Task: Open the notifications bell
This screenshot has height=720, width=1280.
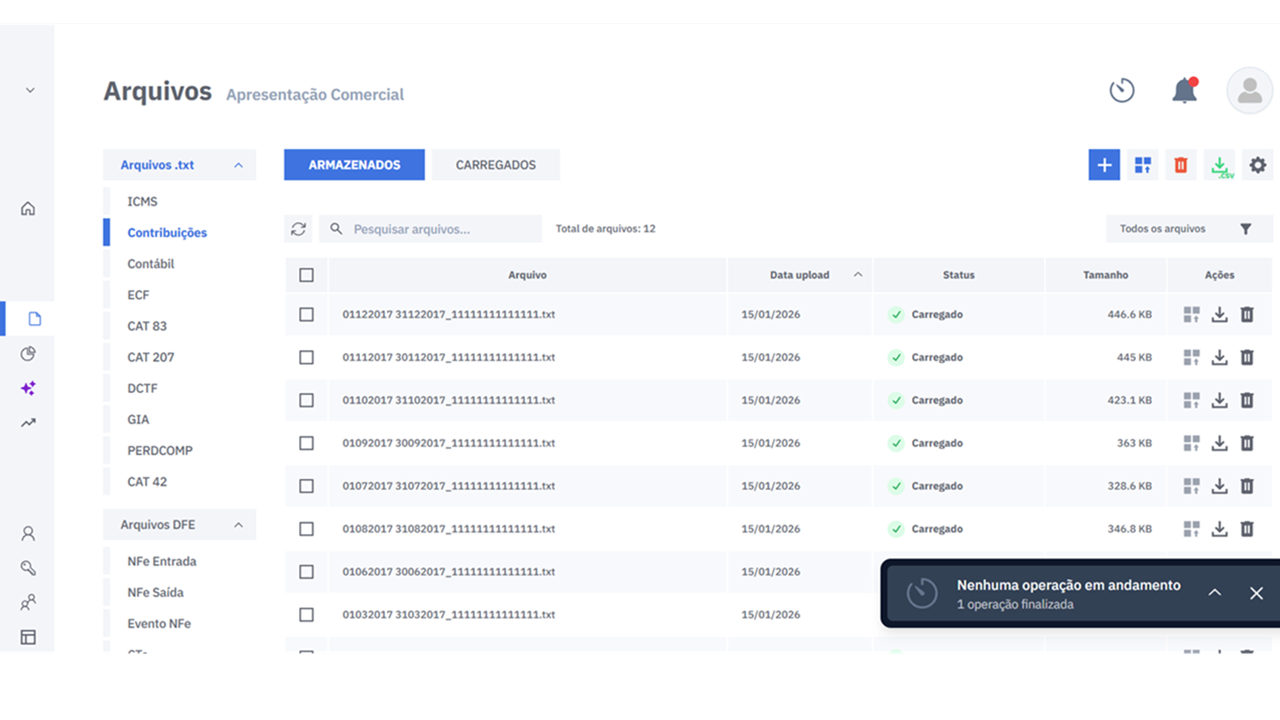Action: pos(1185,90)
